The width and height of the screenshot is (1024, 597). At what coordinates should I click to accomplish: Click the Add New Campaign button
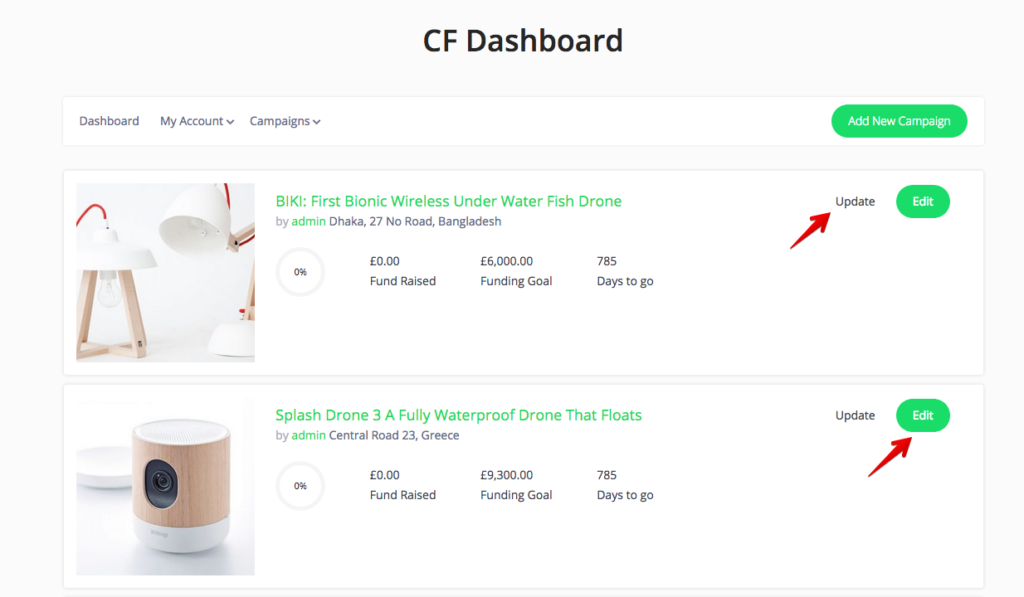[x=899, y=121]
